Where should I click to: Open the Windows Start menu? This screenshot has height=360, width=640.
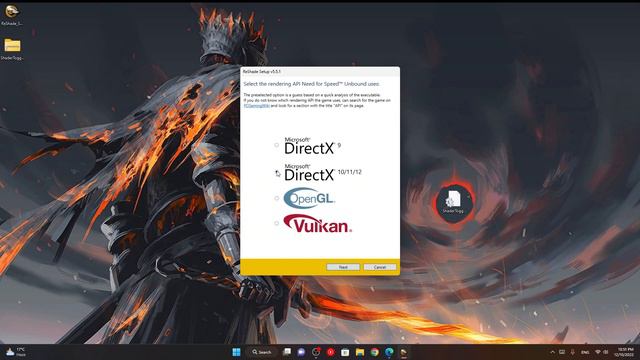(x=236, y=352)
